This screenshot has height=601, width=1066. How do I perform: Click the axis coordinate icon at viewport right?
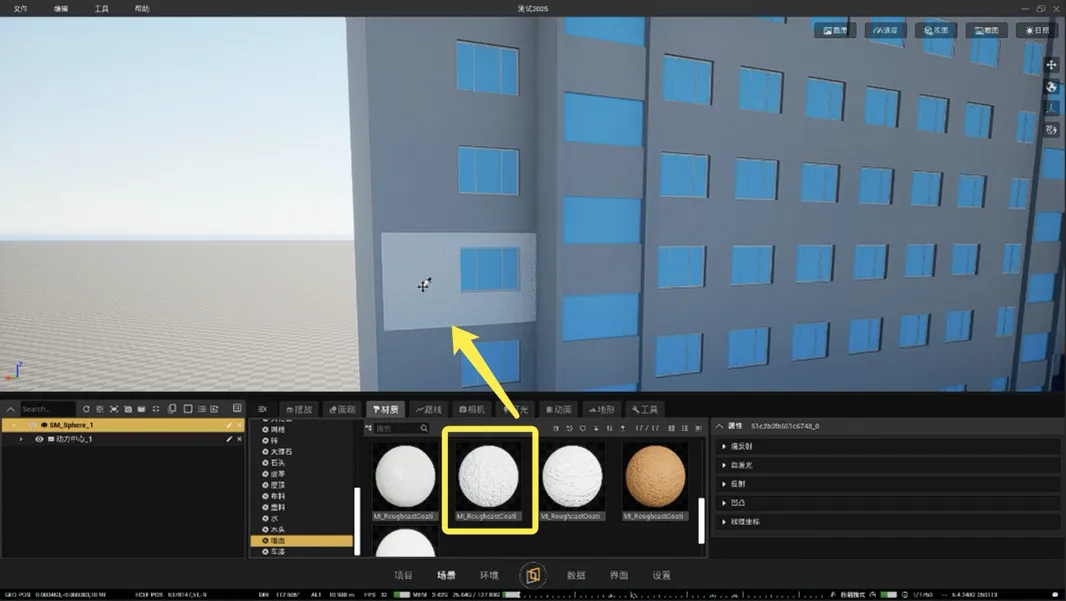point(1051,107)
